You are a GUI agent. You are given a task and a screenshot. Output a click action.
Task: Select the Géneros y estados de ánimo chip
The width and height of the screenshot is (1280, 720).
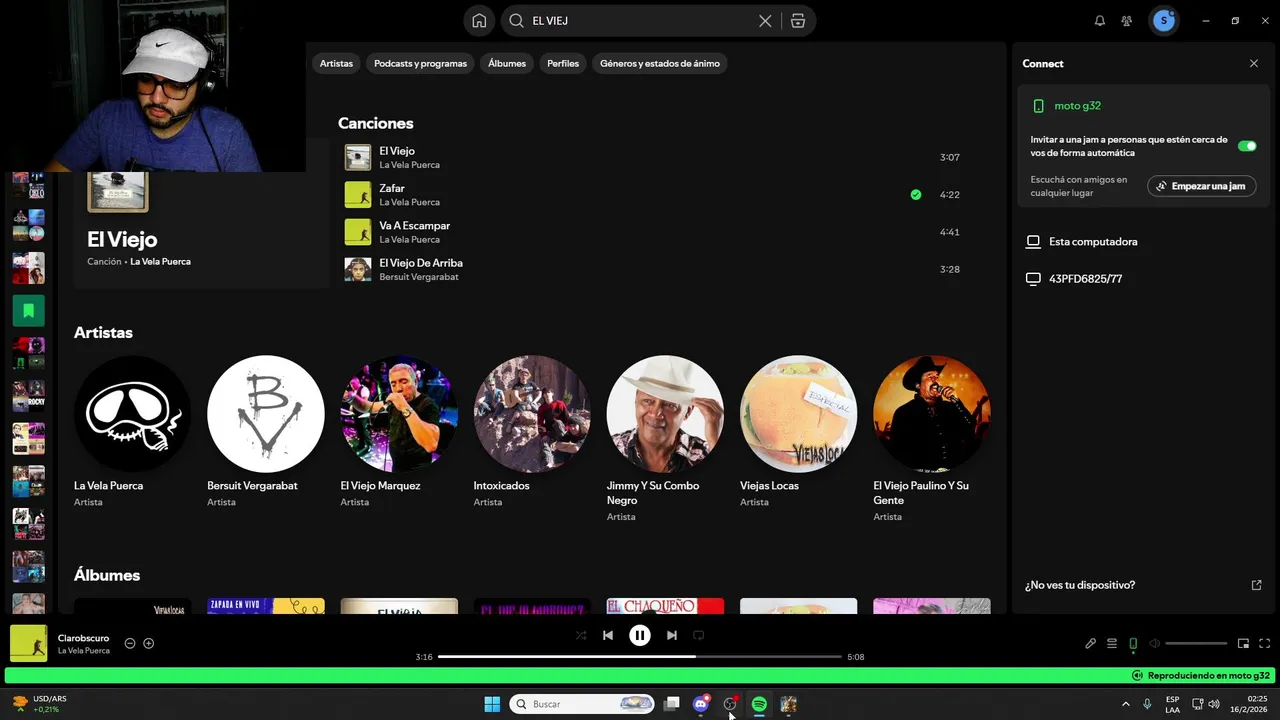(x=660, y=63)
